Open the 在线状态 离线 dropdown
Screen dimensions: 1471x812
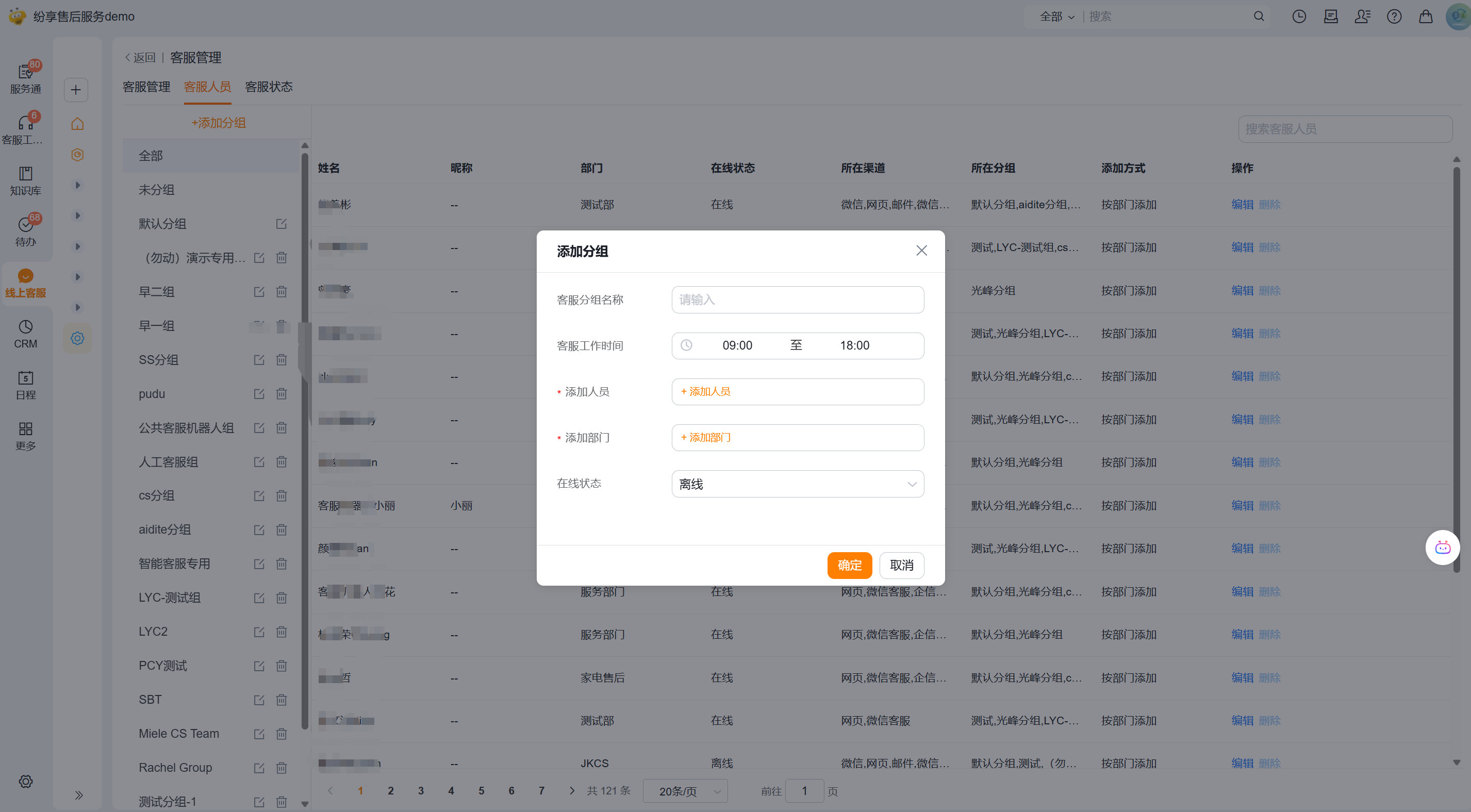pyautogui.click(x=797, y=484)
